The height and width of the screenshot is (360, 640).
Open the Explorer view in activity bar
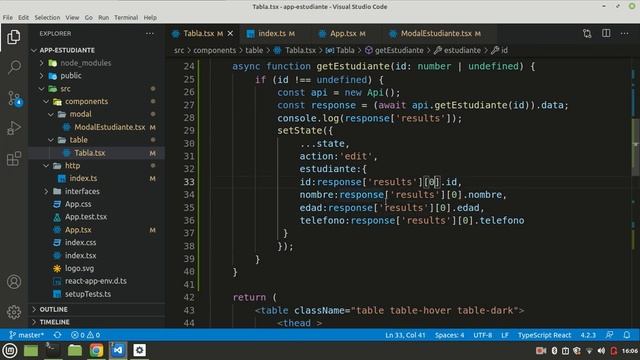tap(14, 37)
